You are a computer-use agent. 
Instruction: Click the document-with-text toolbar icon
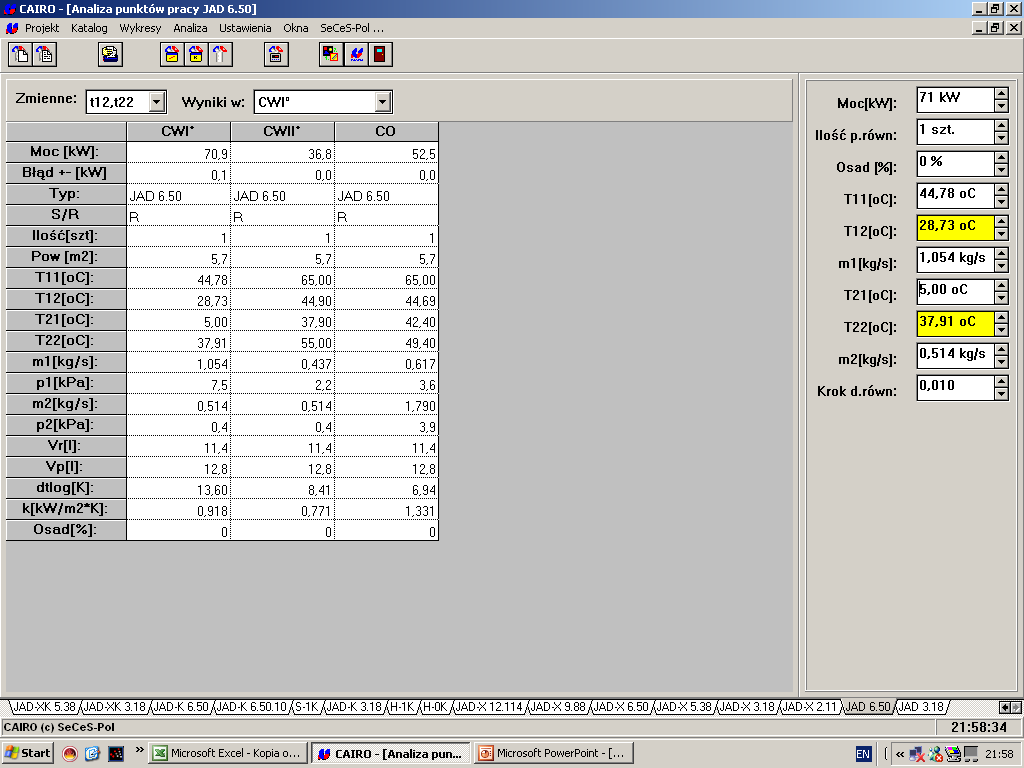tap(45, 54)
